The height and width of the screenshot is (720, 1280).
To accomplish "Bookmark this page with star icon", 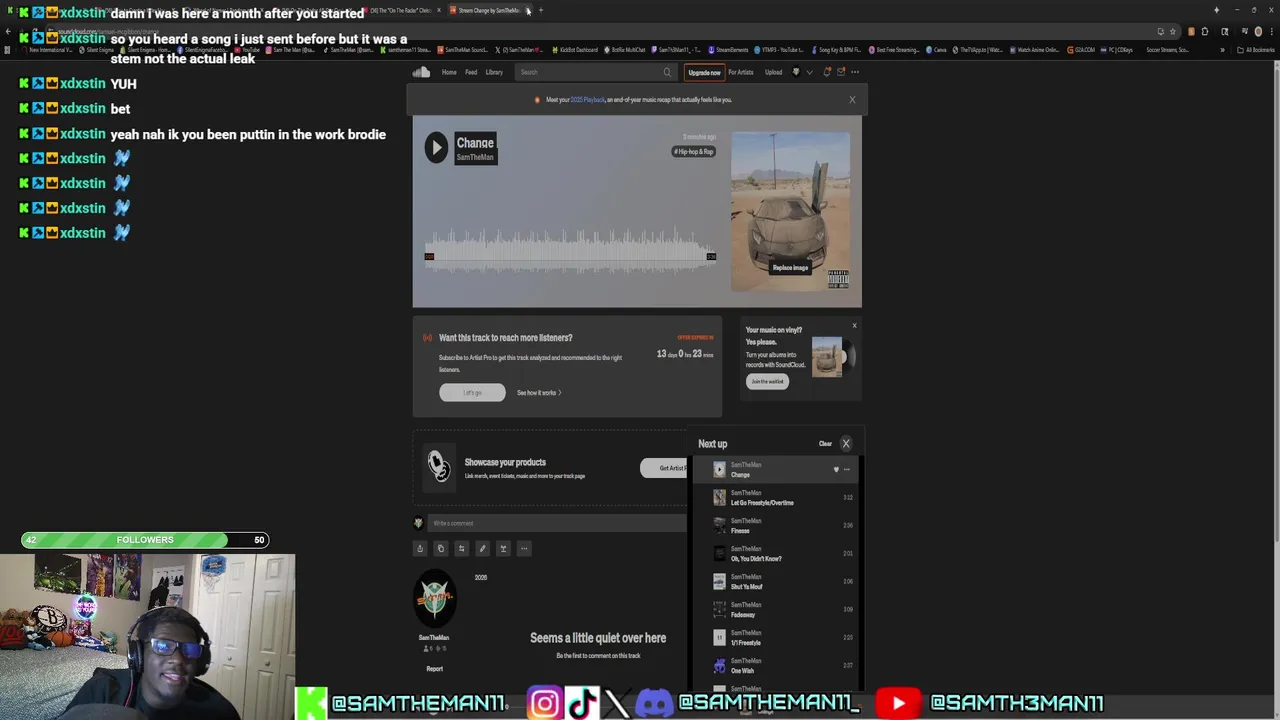I will pos(1173,31).
